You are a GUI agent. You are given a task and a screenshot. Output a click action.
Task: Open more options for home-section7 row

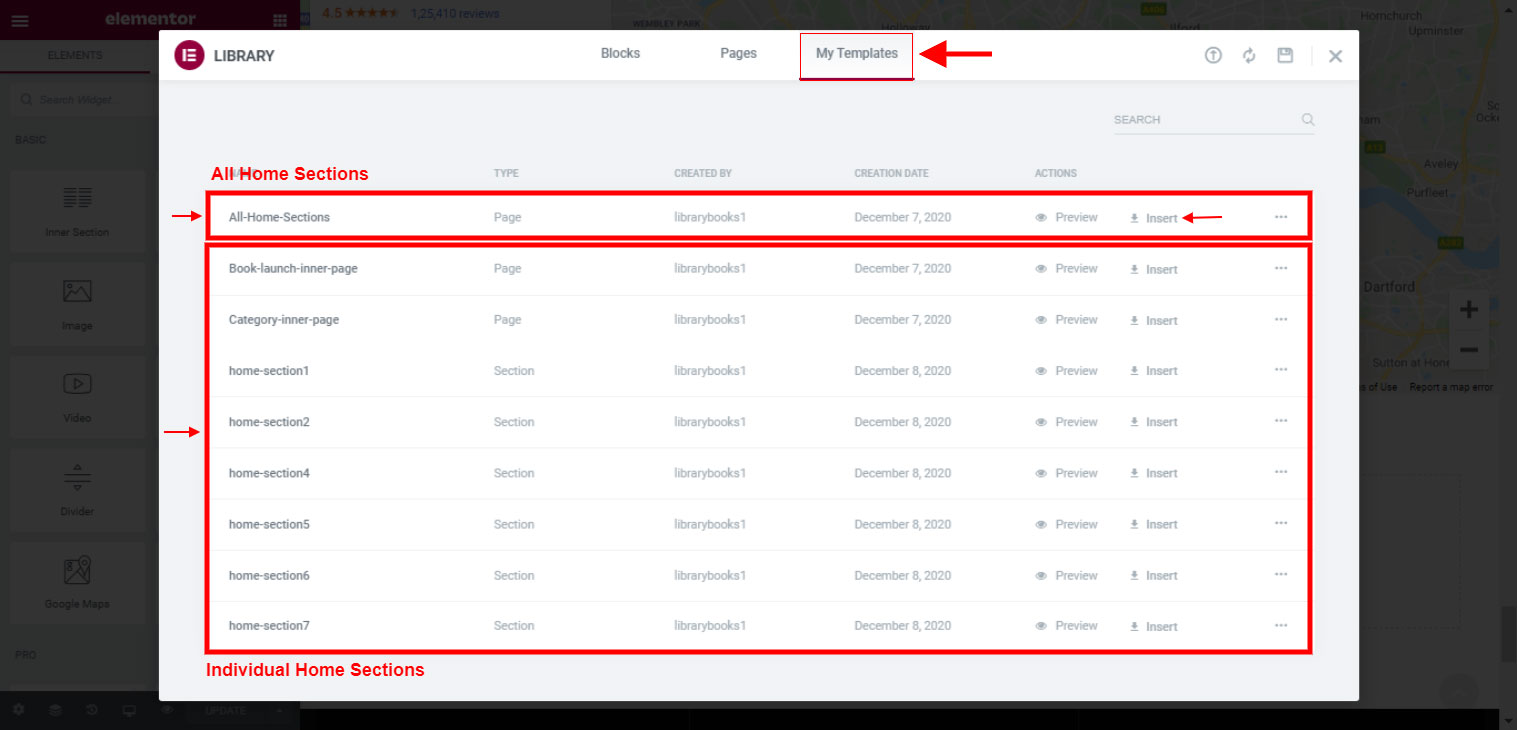coord(1281,625)
